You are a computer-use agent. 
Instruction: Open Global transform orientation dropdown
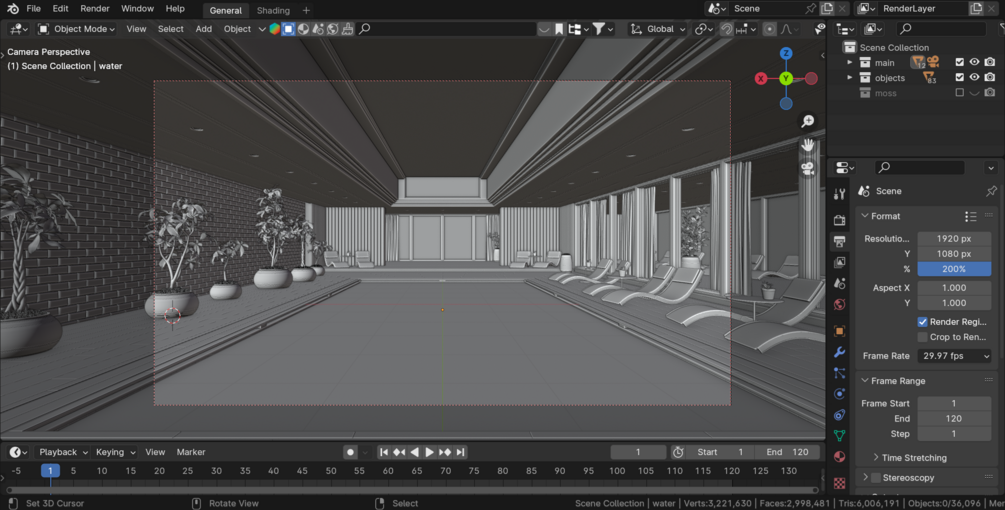657,29
